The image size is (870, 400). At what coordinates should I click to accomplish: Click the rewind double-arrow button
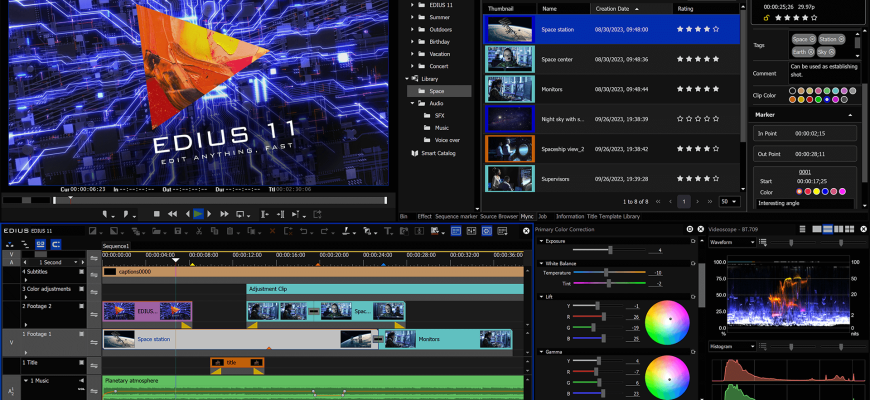click(173, 214)
